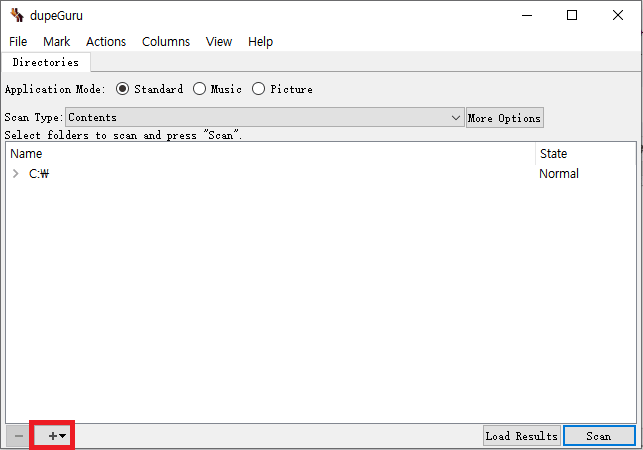Maximize the dupeGuru window
The image size is (643, 450).
(572, 15)
